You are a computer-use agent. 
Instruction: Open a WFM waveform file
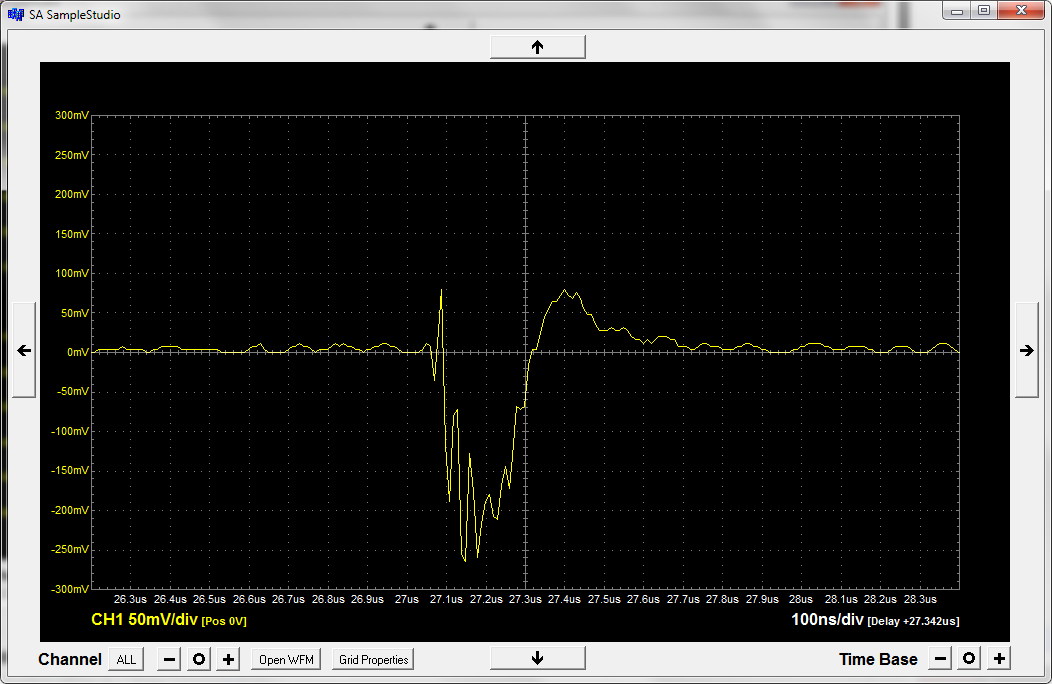pyautogui.click(x=286, y=659)
